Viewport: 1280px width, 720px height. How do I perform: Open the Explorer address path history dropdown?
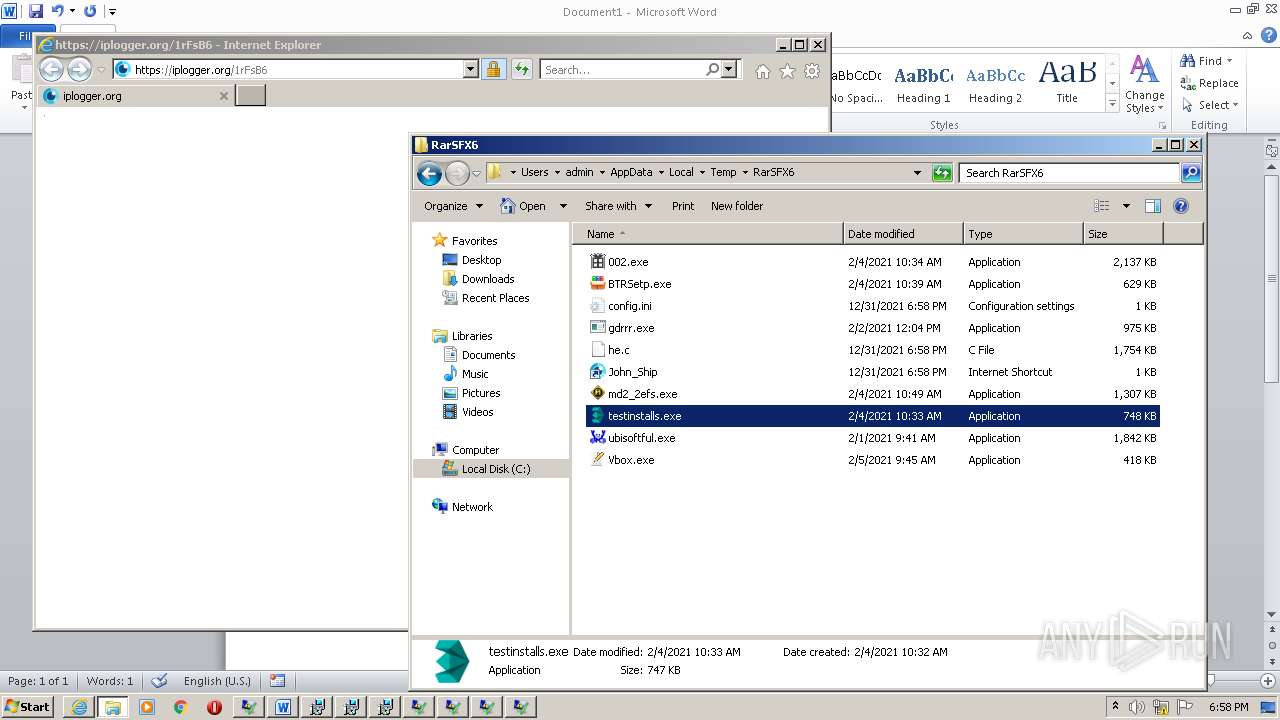[x=918, y=173]
